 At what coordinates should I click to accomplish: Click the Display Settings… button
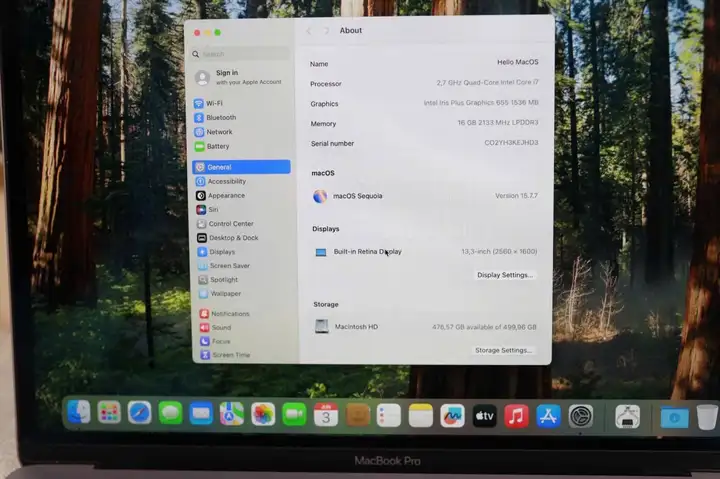coord(505,275)
